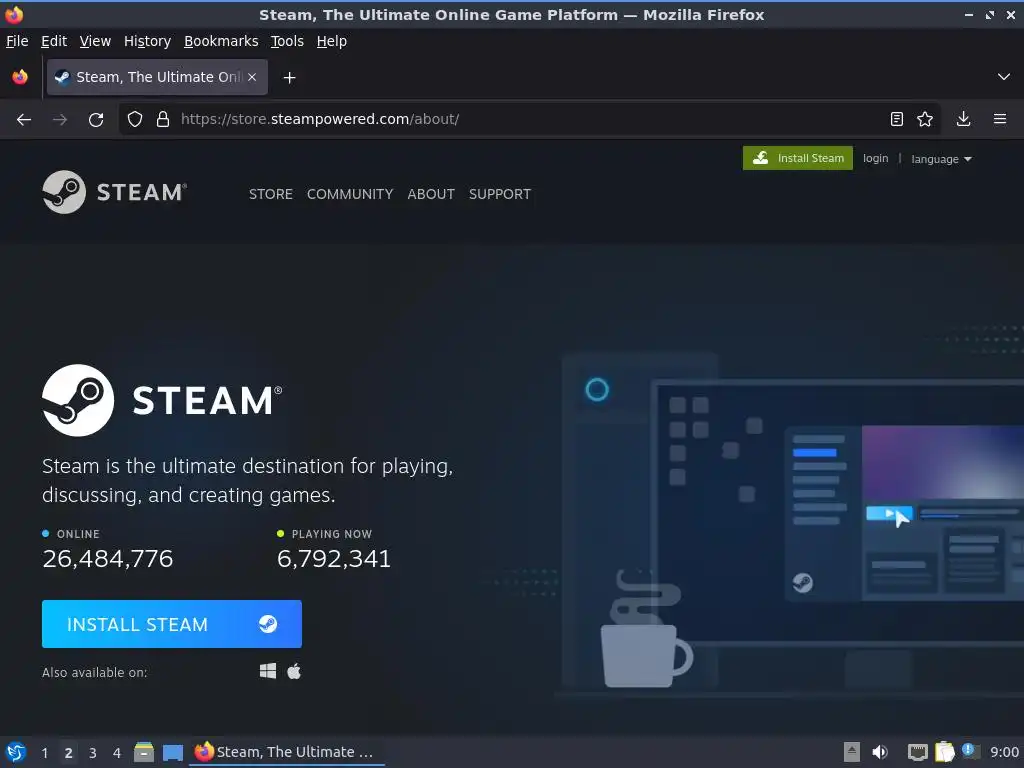Click the removable media eject tray icon
Screen dimensions: 1024x768
coord(852,752)
